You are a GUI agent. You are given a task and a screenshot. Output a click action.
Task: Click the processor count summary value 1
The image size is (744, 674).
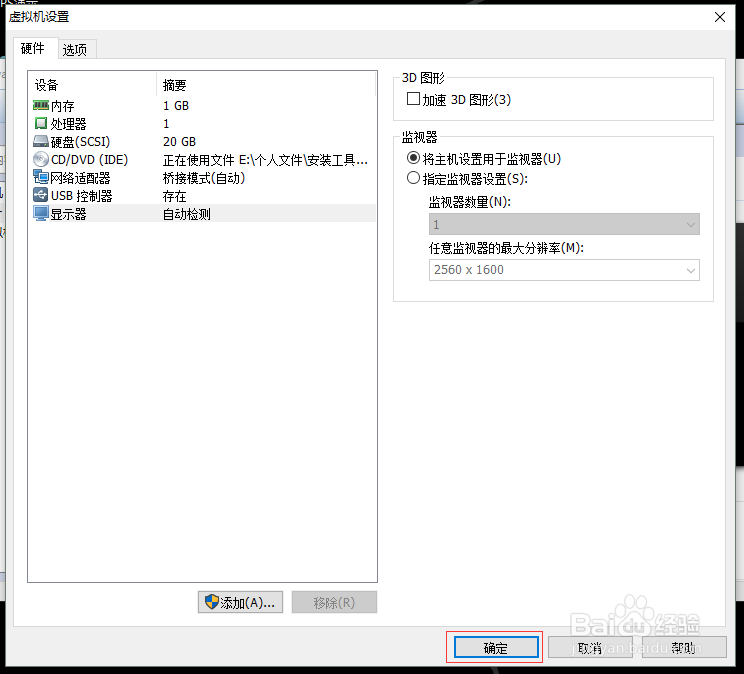(166, 124)
